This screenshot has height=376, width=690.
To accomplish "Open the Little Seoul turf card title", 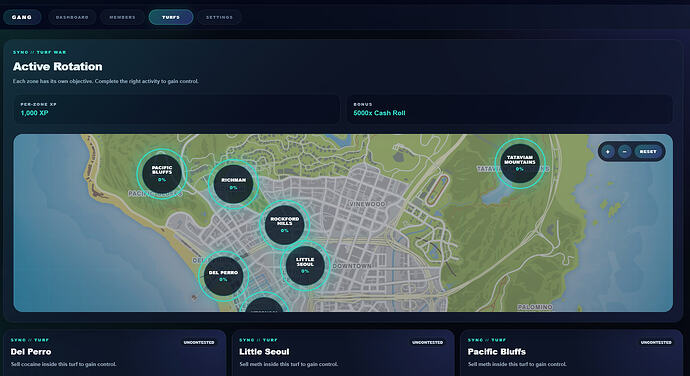I will pos(264,352).
